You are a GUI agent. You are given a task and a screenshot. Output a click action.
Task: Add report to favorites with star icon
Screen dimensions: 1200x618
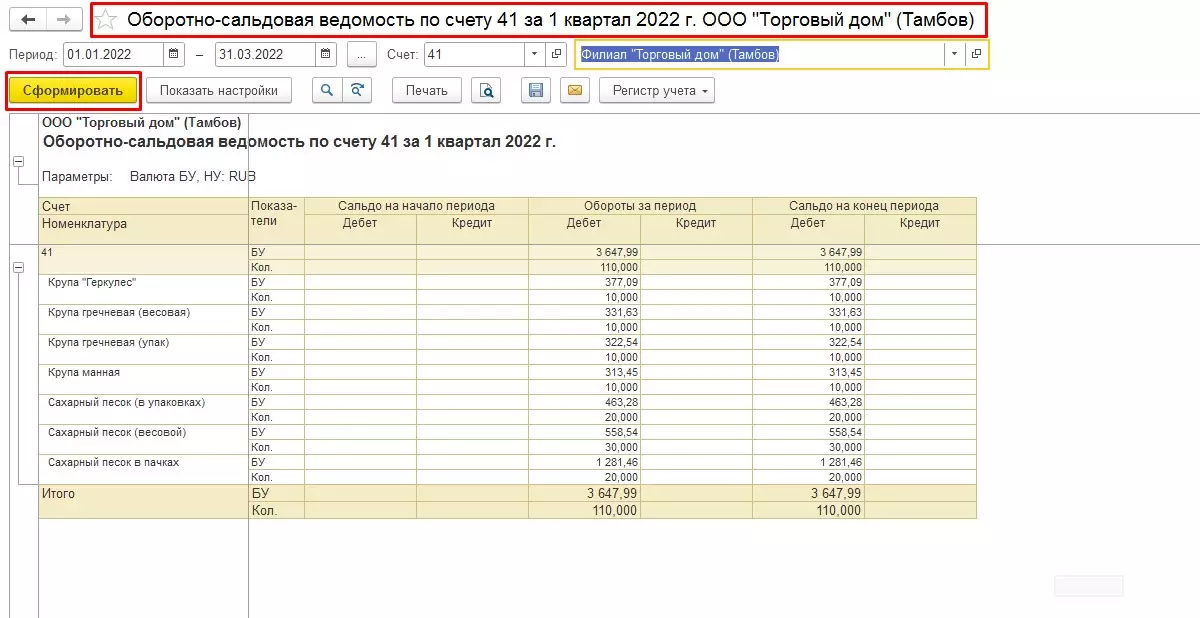point(106,20)
